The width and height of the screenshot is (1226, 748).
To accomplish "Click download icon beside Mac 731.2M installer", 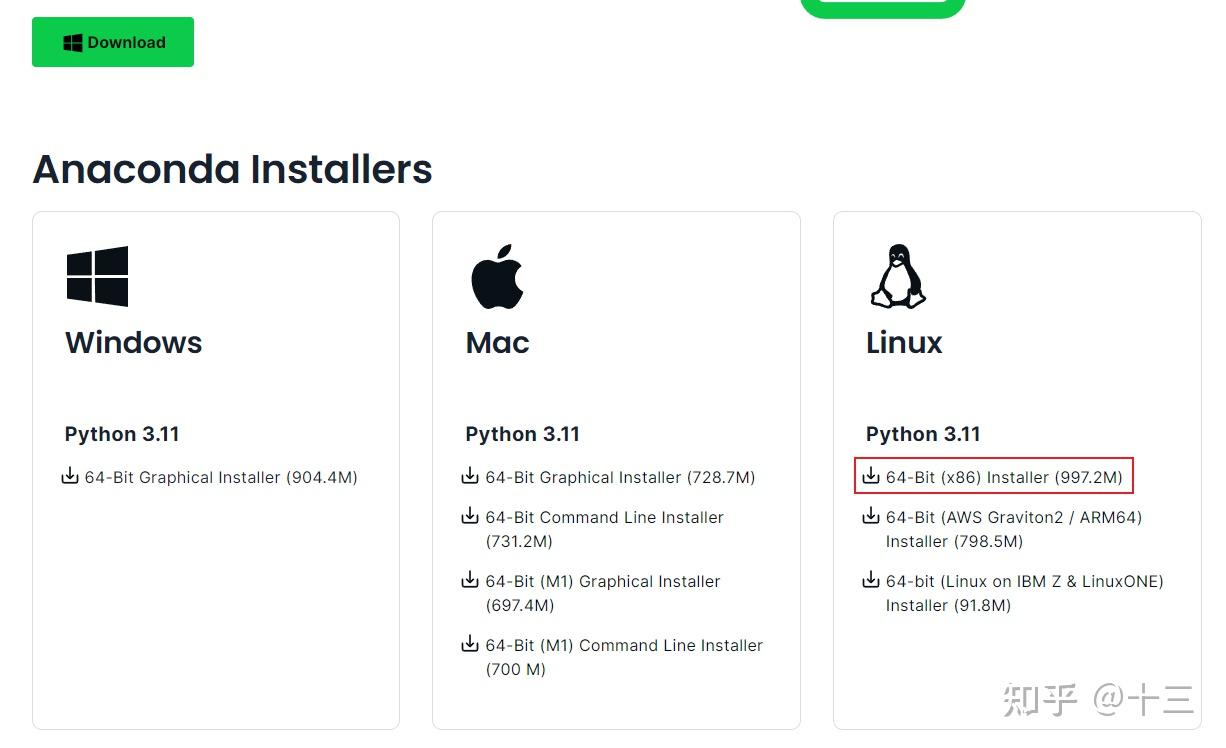I will point(470,517).
